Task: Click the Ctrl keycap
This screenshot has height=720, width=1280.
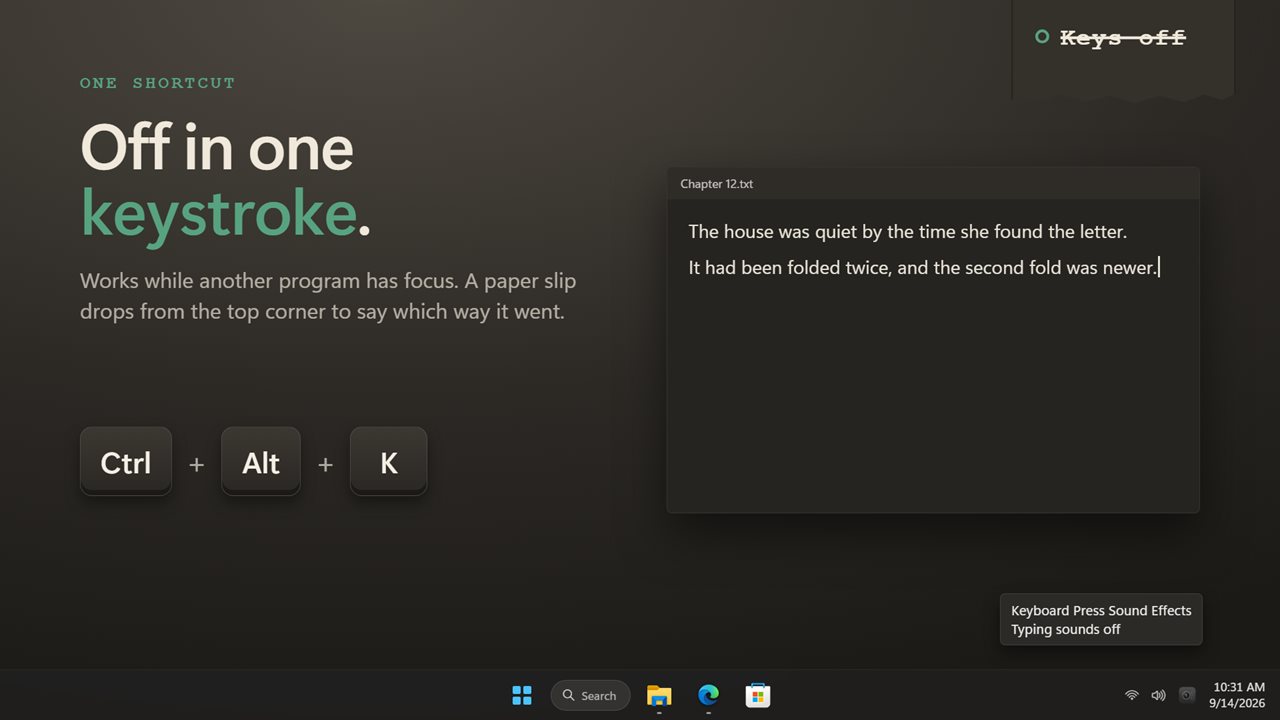Action: click(126, 461)
